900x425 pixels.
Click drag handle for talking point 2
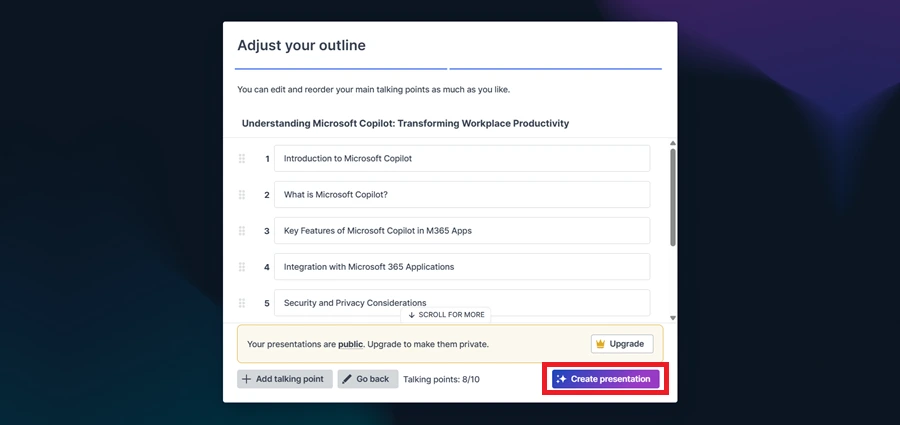[242, 195]
